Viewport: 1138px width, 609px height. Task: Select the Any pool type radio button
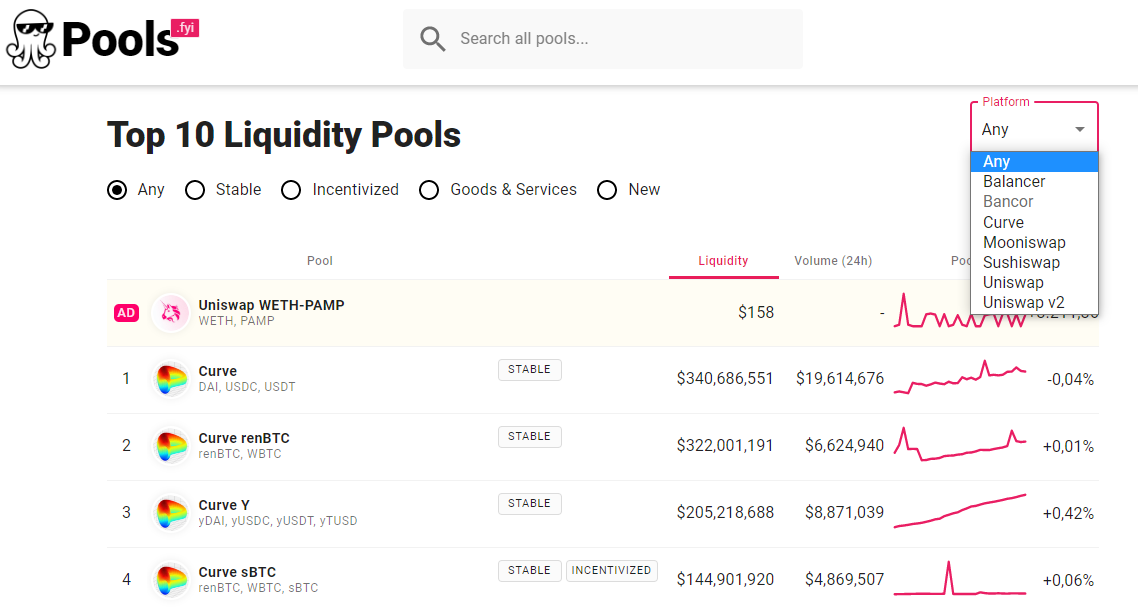(117, 190)
